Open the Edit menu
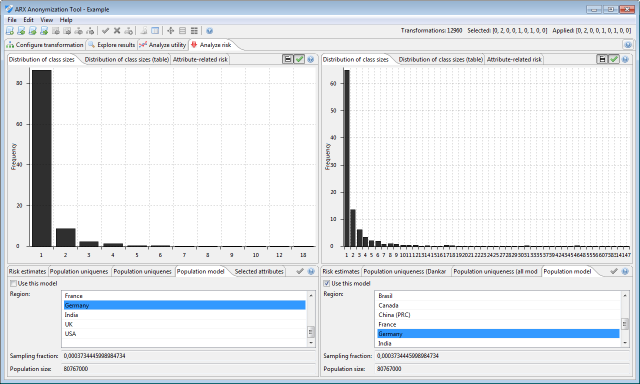The image size is (640, 384). (28, 20)
